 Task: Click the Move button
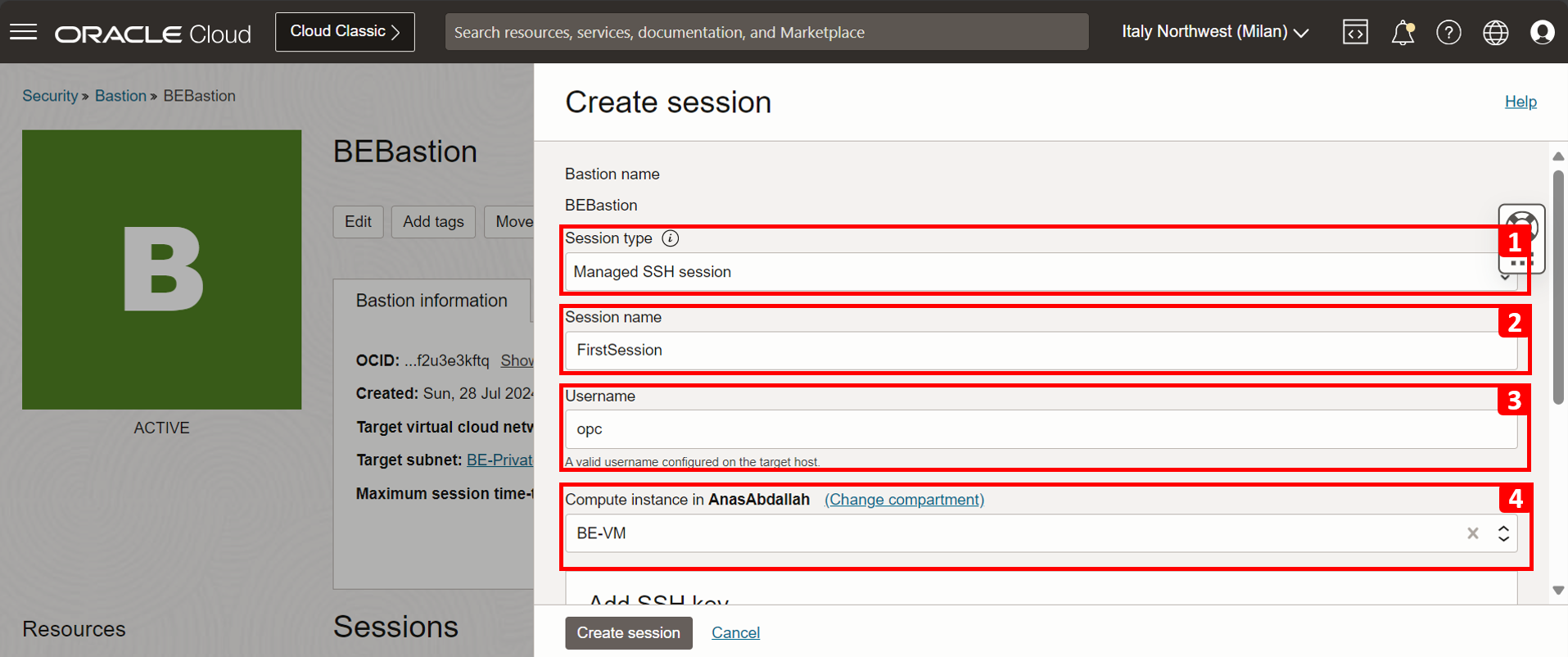point(510,222)
